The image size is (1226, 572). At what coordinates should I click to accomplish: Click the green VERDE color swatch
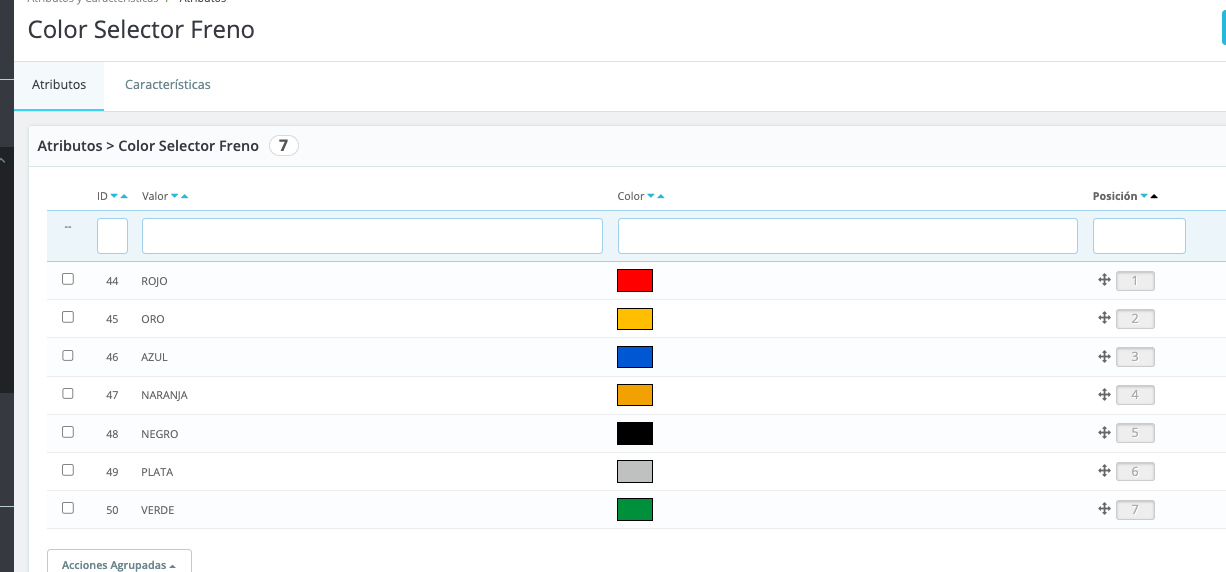(x=635, y=510)
